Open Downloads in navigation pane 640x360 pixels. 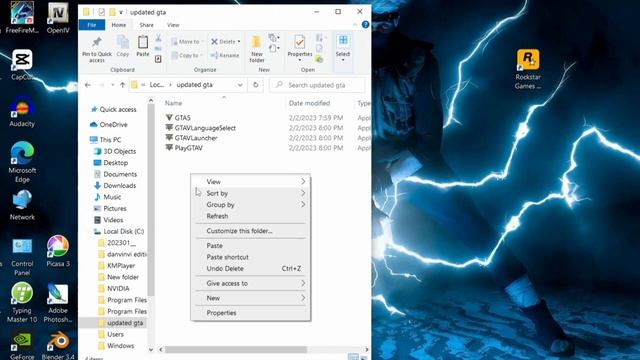click(x=115, y=185)
